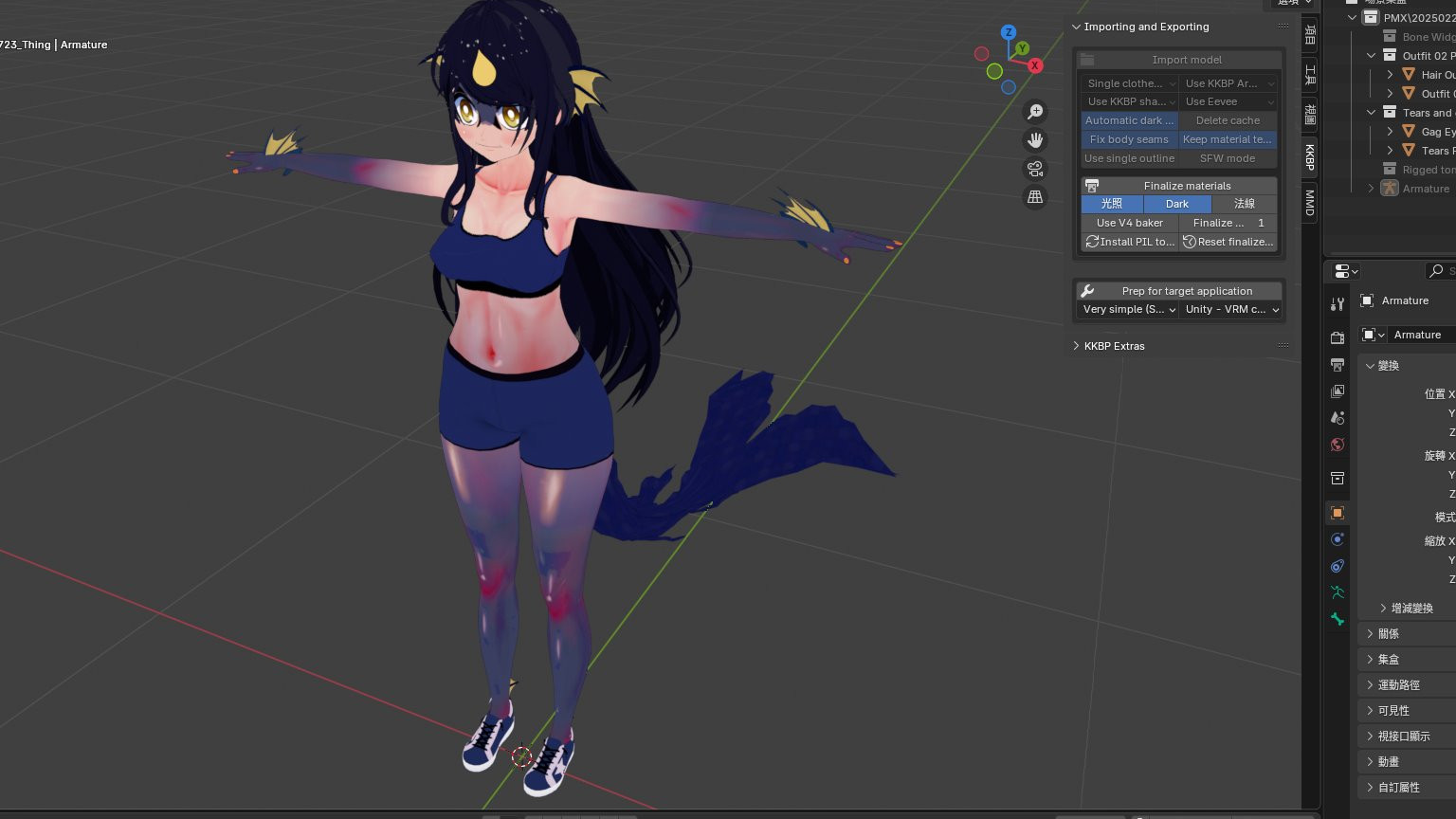
Task: Expand the Armature item in outliner
Action: pos(1371,189)
